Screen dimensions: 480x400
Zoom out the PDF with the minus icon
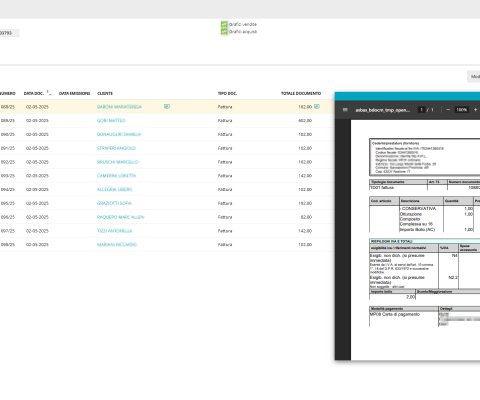448,110
